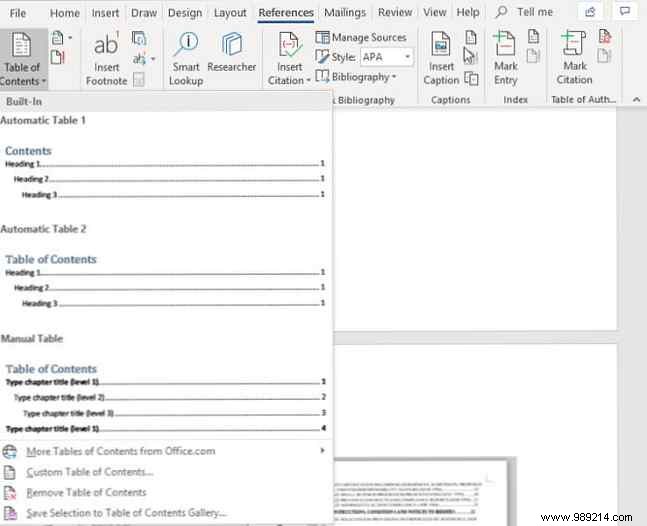
Task: Click the Tell me search box
Action: pos(525,12)
